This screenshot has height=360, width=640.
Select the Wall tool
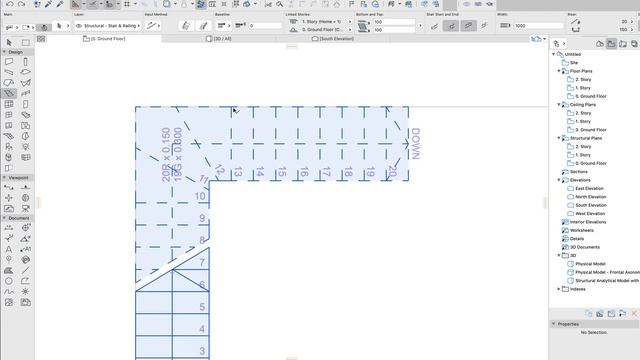pyautogui.click(x=9, y=62)
